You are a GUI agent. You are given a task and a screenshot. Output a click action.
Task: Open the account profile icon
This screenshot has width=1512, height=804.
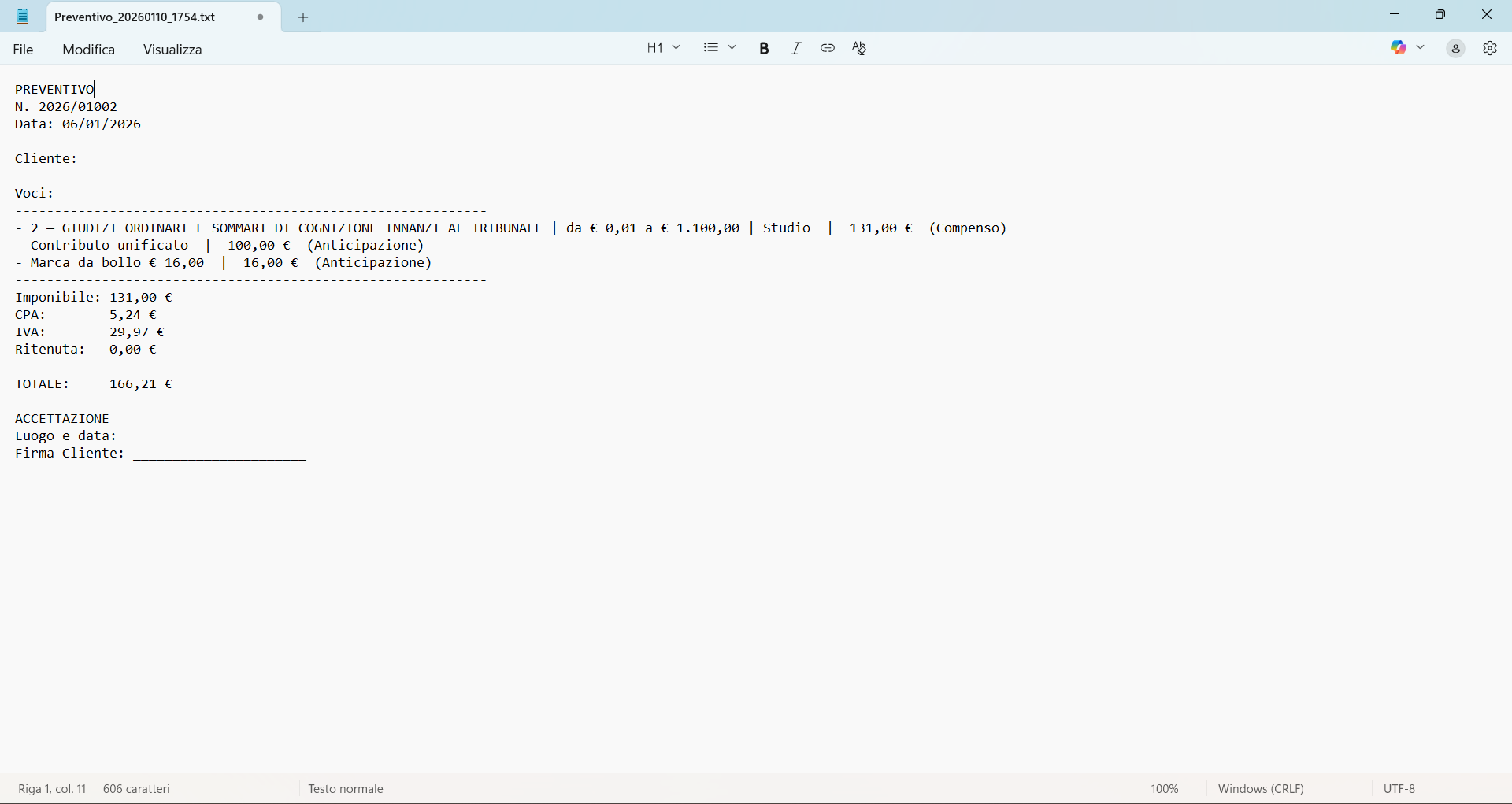click(x=1456, y=49)
